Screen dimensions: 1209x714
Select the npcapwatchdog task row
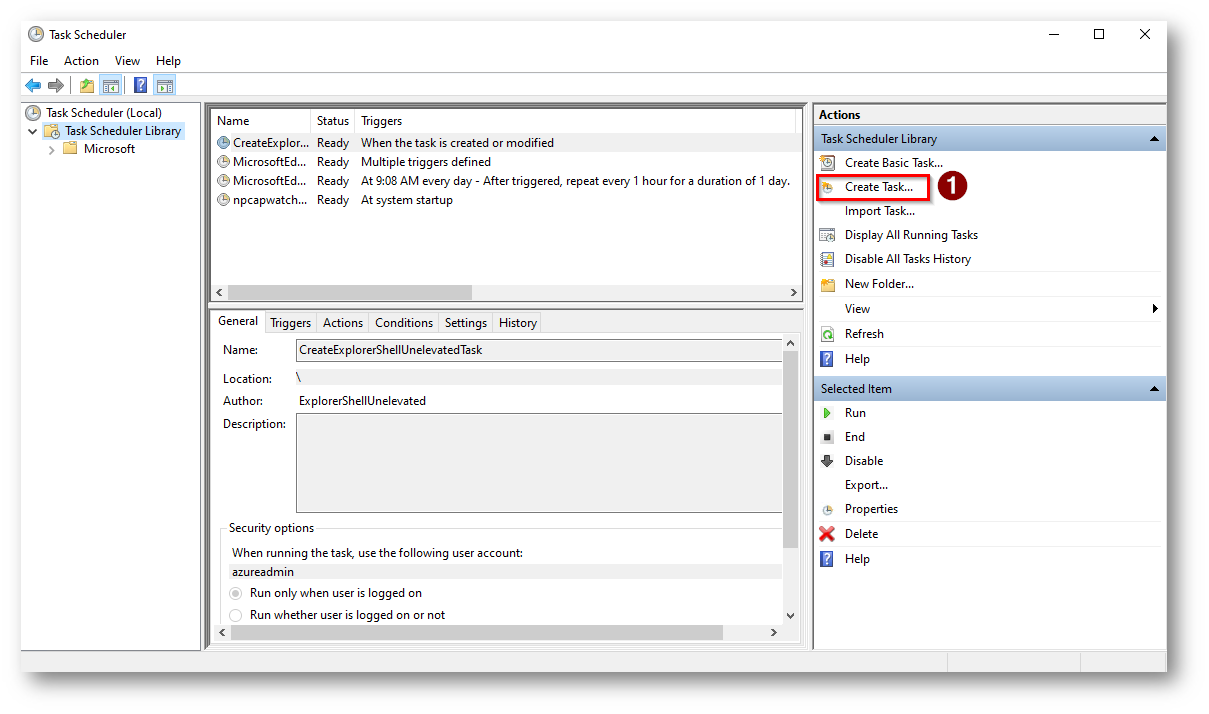click(x=270, y=200)
